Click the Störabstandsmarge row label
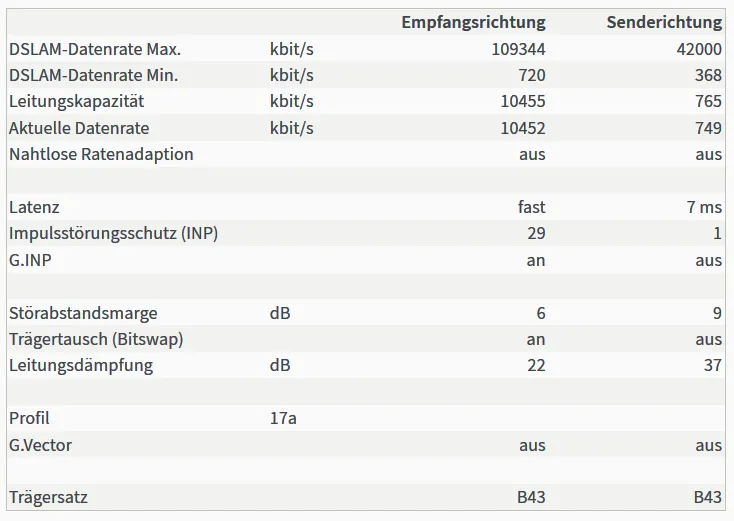Image resolution: width=734 pixels, height=521 pixels. pos(83,313)
